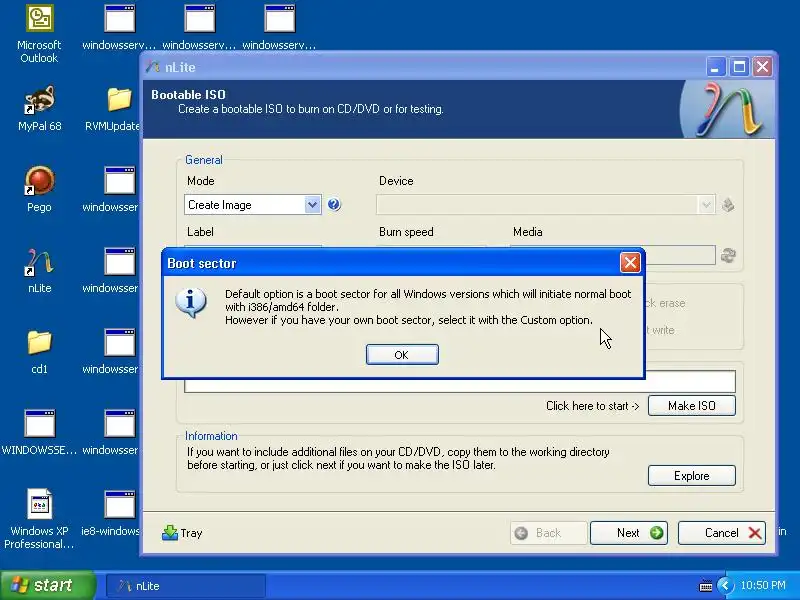The width and height of the screenshot is (800, 600).
Task: Click the nLite logo in header banner
Action: [x=728, y=109]
